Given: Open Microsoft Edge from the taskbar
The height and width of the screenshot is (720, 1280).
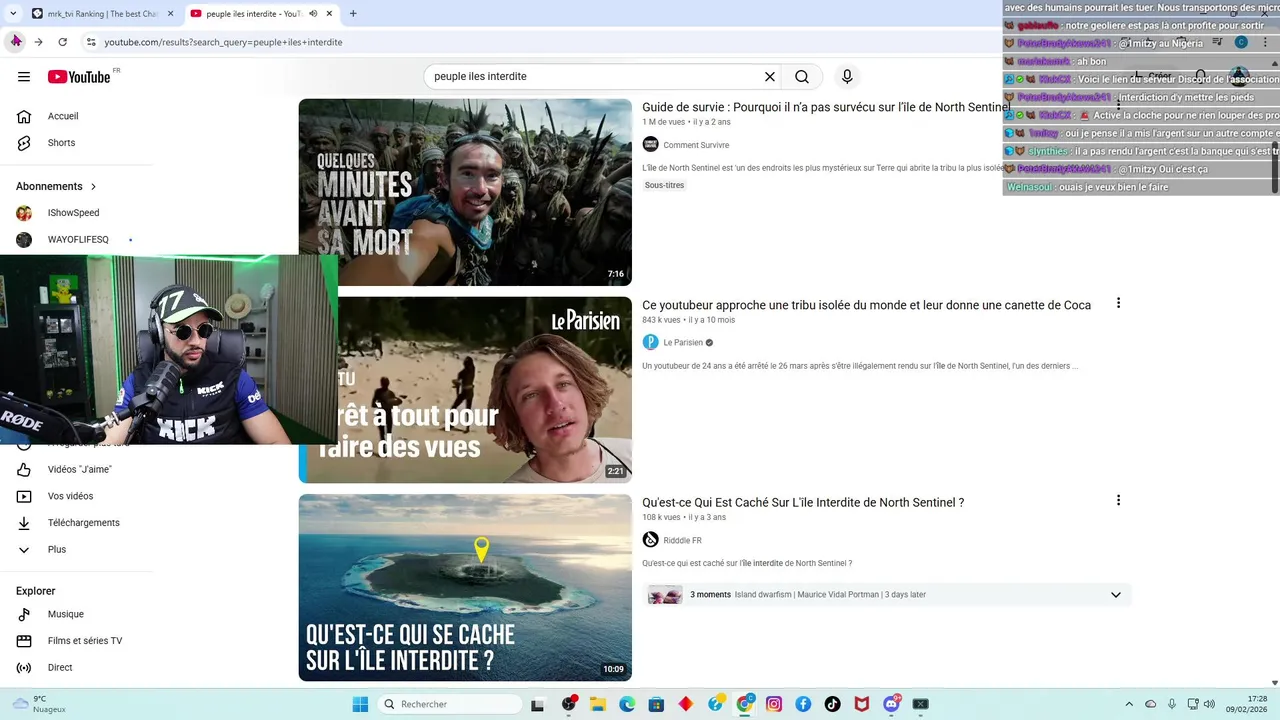Looking at the screenshot, I should (x=627, y=704).
